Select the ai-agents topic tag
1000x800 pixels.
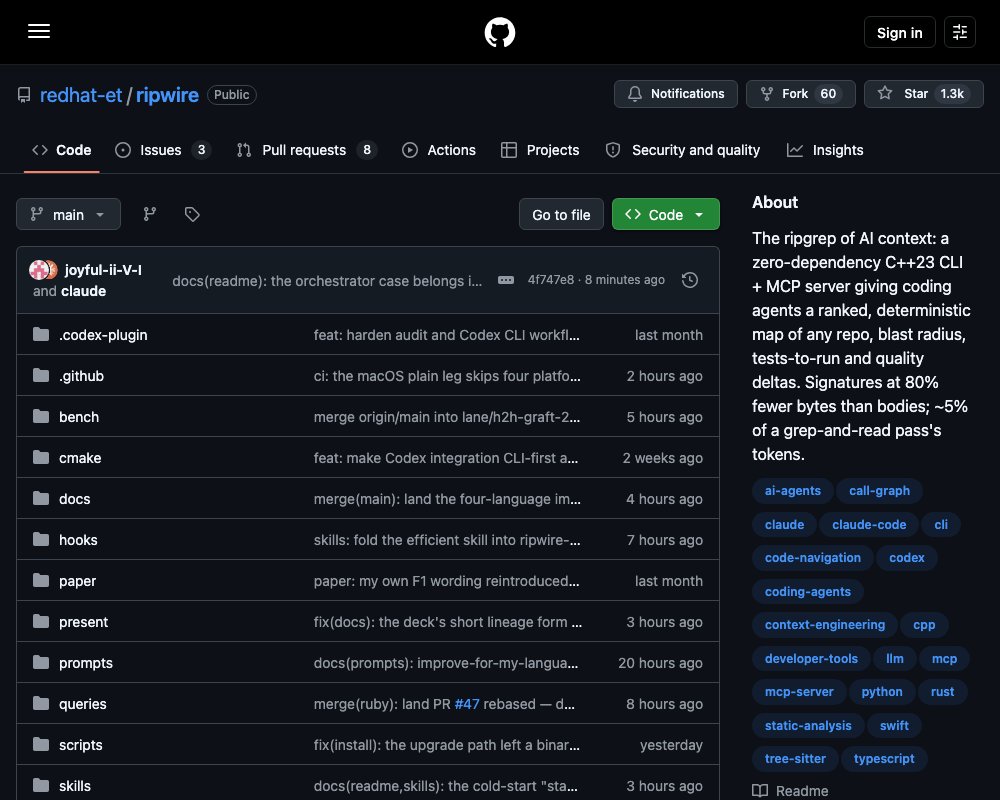(793, 491)
